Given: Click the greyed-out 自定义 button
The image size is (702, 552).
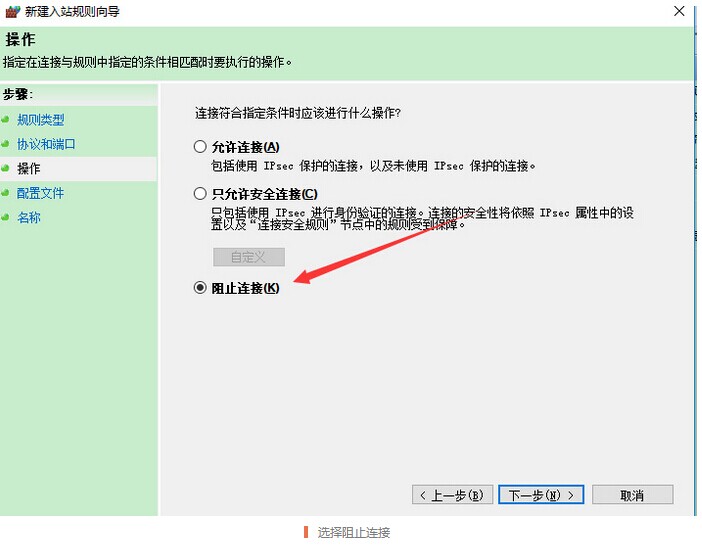Looking at the screenshot, I should click(x=249, y=257).
